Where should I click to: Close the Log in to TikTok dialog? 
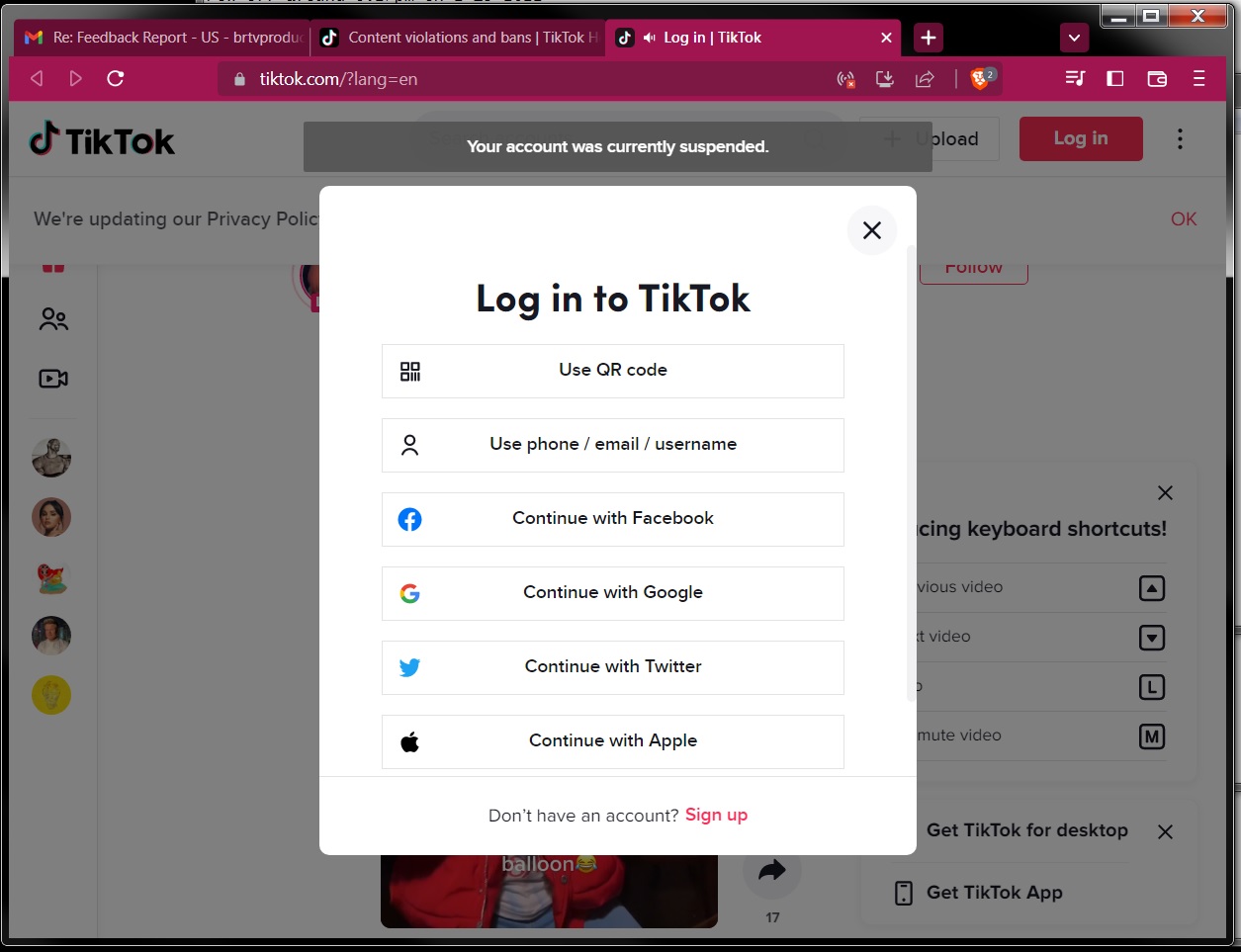pyautogui.click(x=871, y=230)
